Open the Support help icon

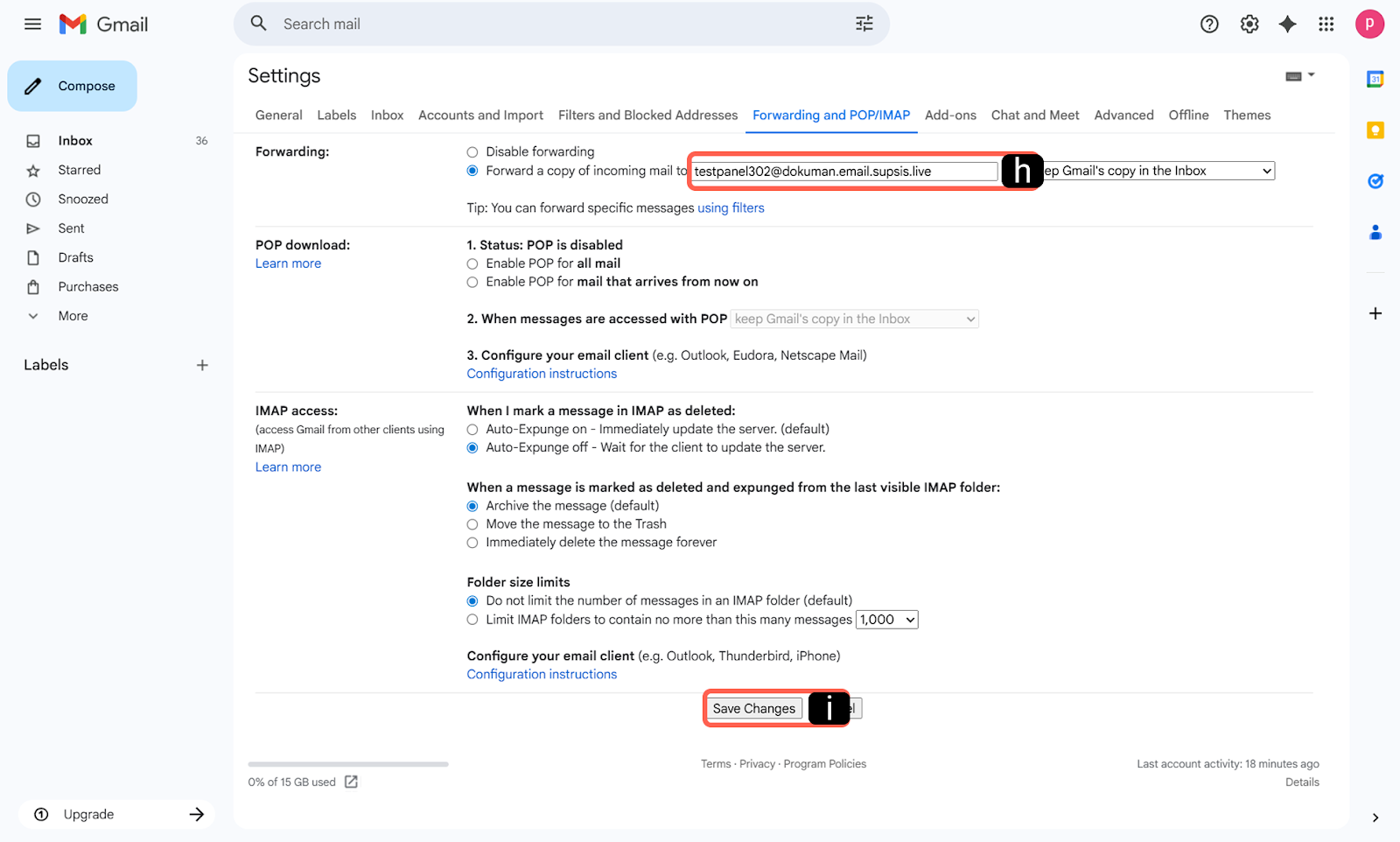1208,25
